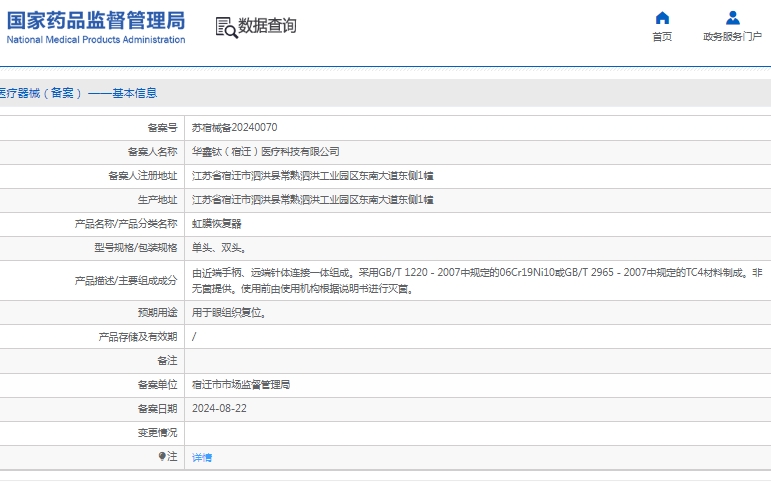Screen dimensions: 771x490
Task: Click the 备案日期 row label
Action: 157,409
